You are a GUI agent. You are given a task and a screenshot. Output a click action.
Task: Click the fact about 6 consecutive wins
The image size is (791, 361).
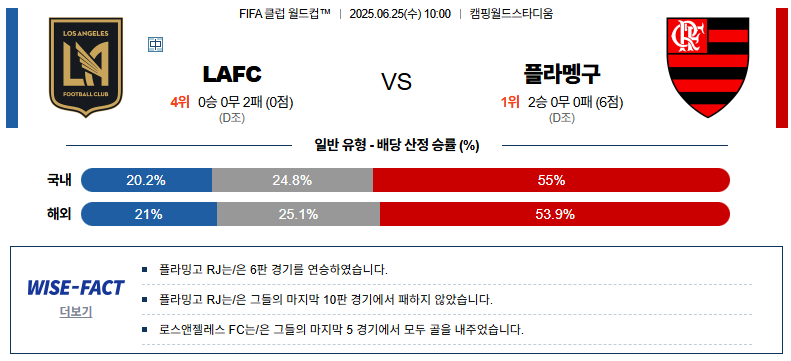tap(273, 270)
